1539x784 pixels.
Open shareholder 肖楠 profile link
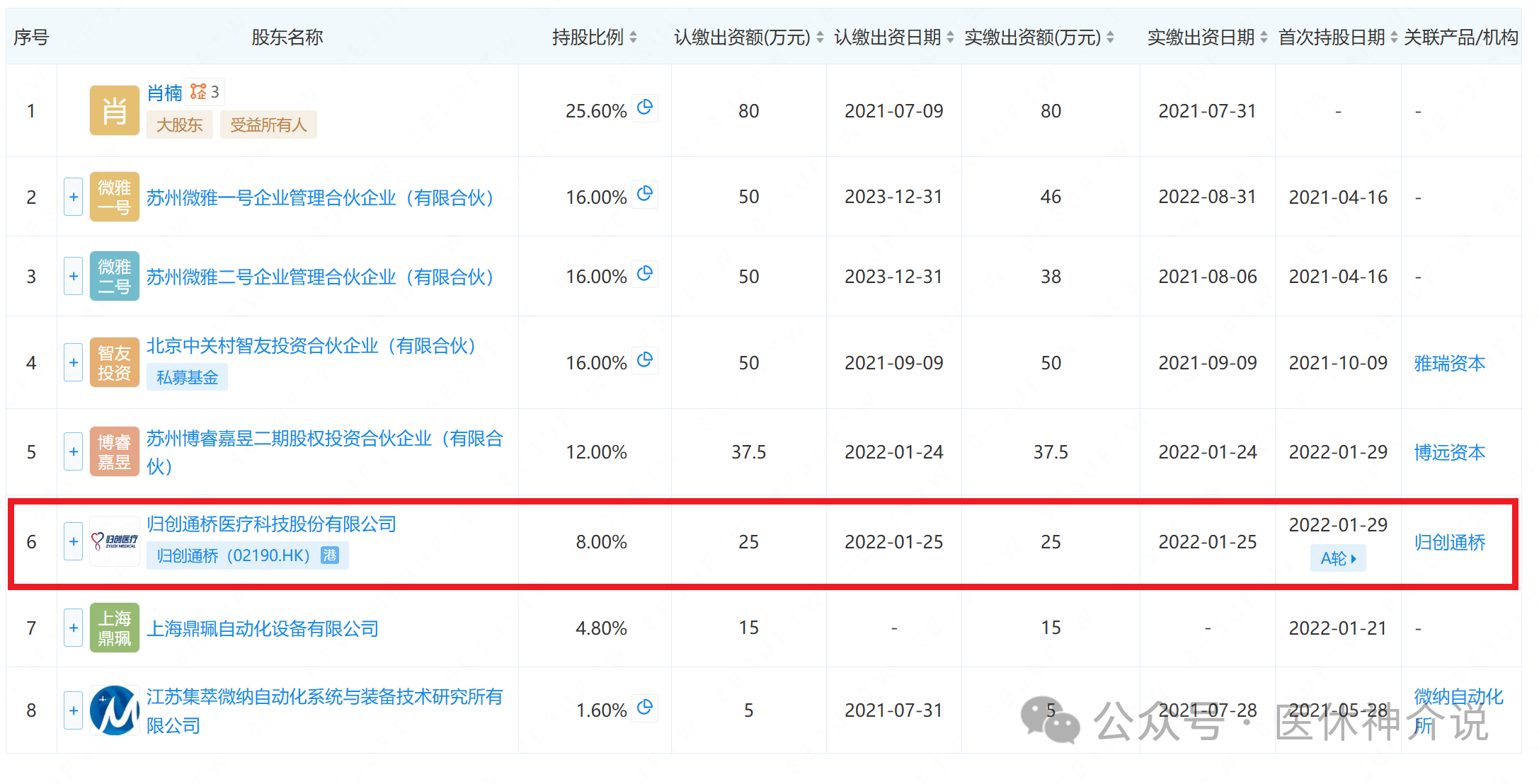coord(164,93)
